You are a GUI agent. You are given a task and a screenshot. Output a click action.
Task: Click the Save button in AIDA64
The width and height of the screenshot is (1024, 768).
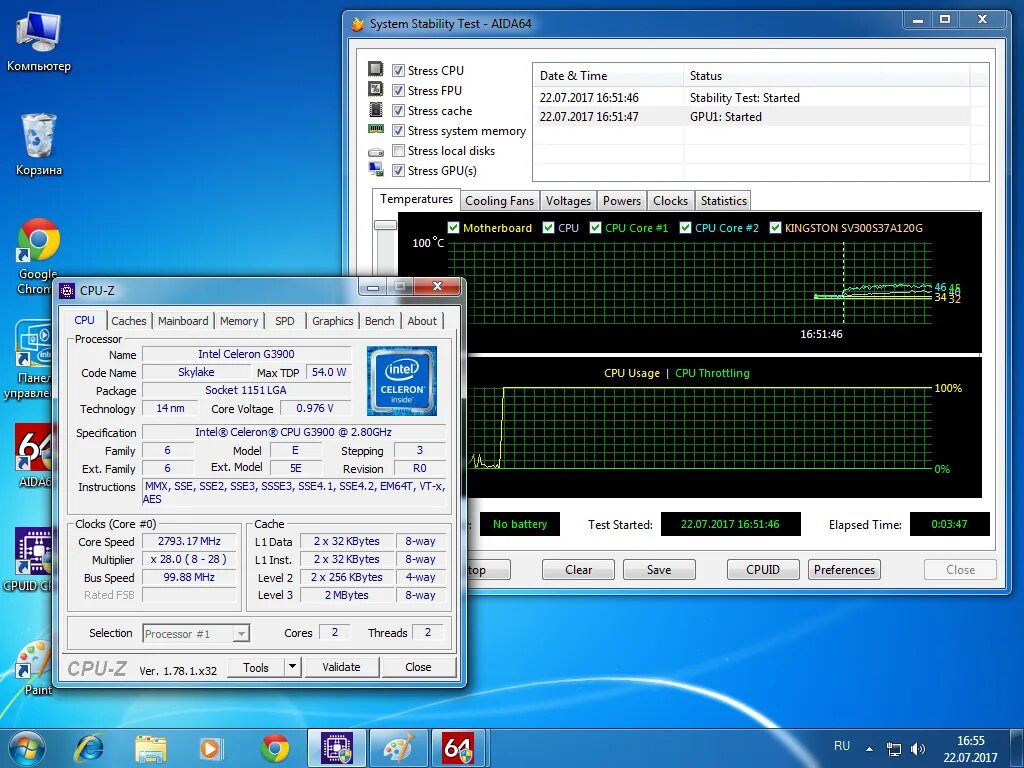pyautogui.click(x=659, y=569)
